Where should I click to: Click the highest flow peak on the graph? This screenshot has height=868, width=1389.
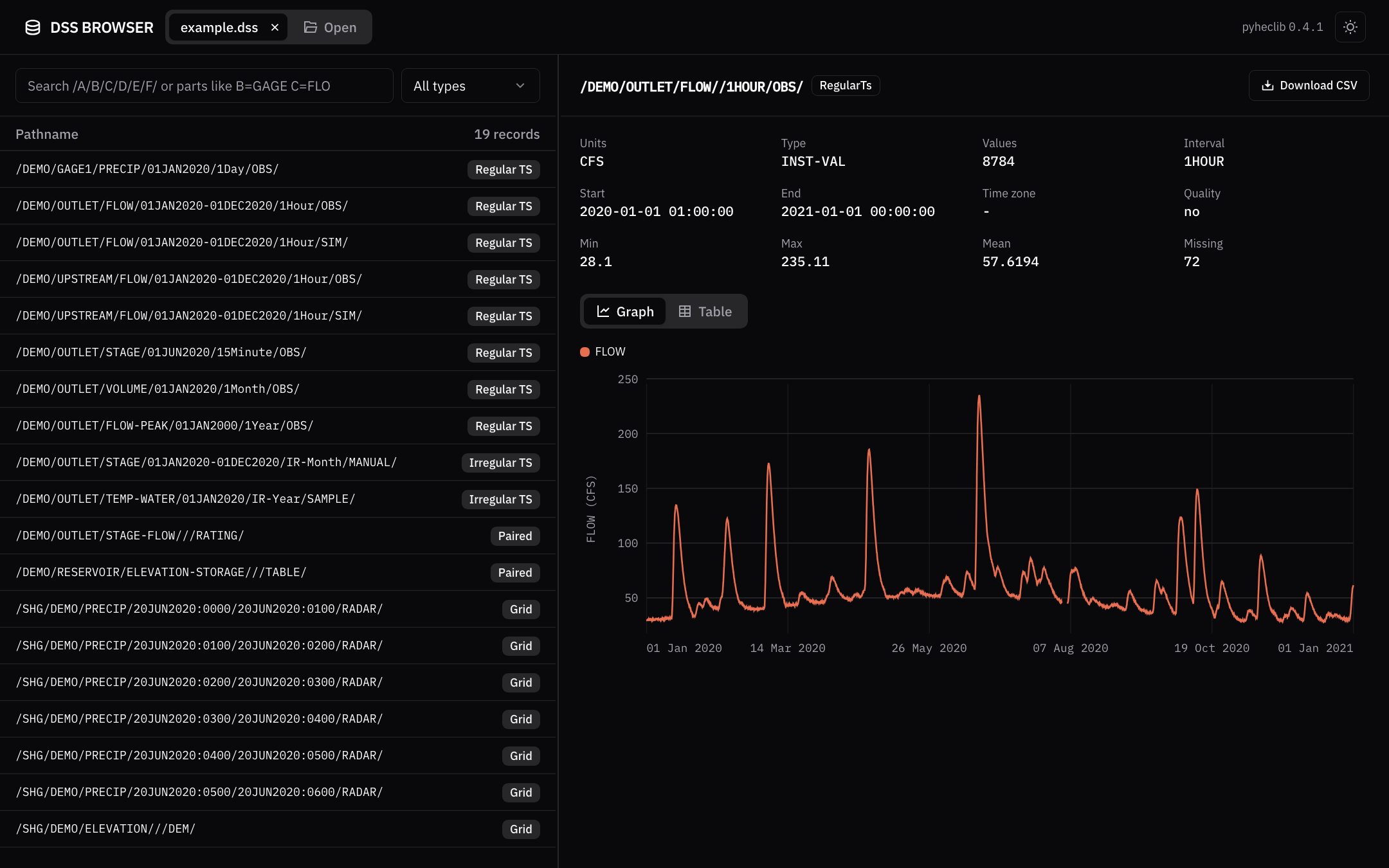(x=979, y=397)
